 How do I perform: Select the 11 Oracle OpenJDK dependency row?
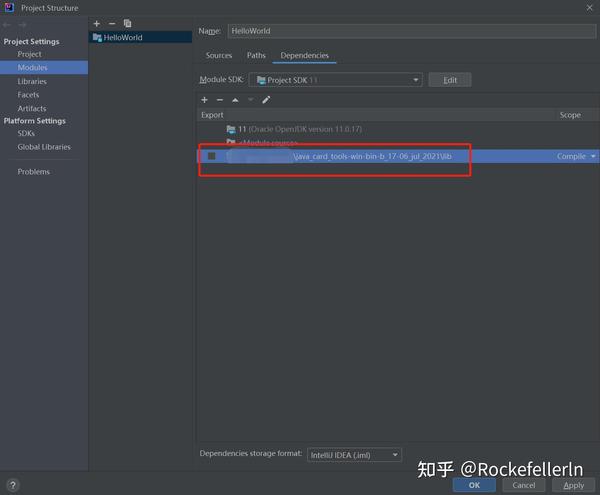[x=398, y=129]
